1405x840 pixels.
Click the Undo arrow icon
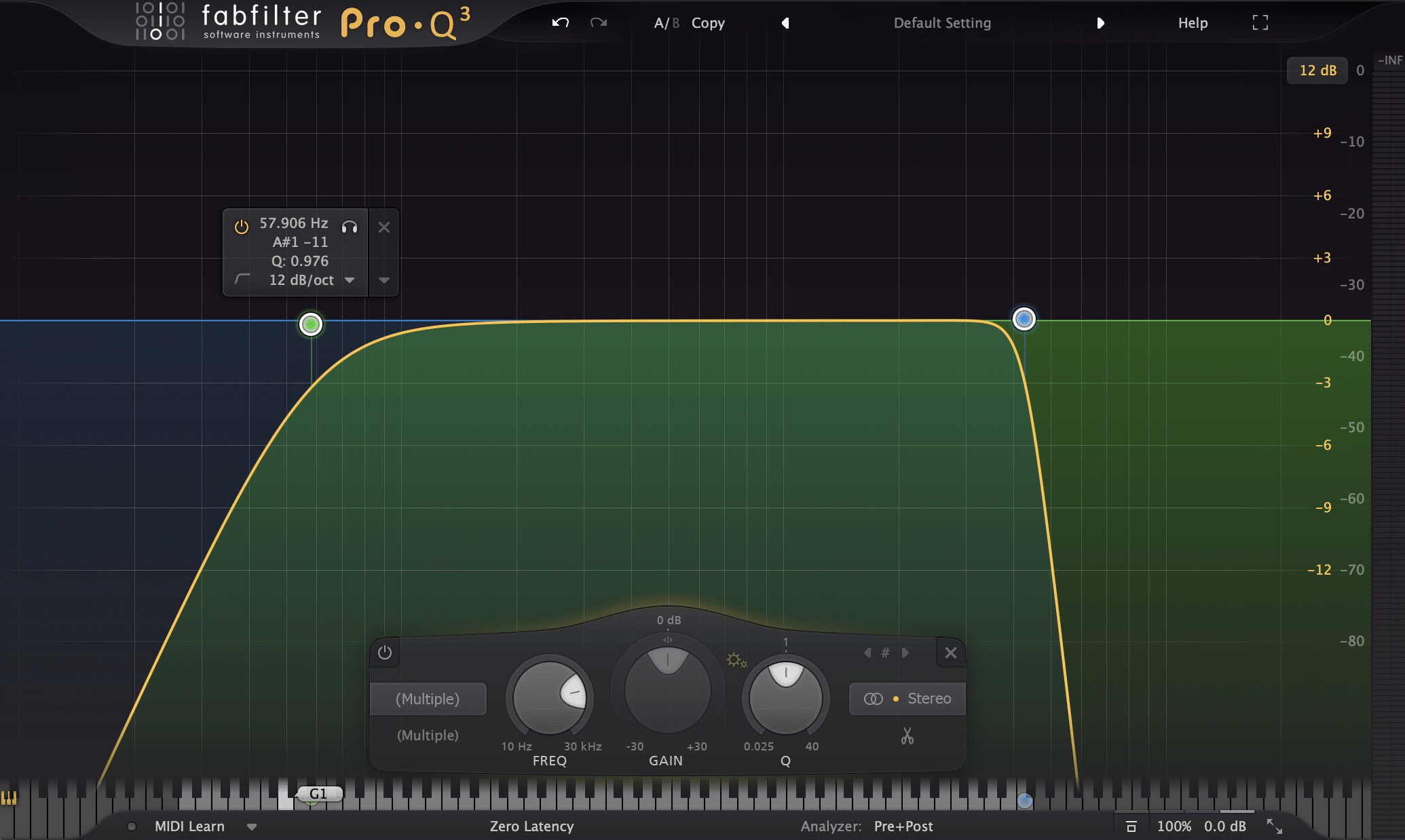560,23
